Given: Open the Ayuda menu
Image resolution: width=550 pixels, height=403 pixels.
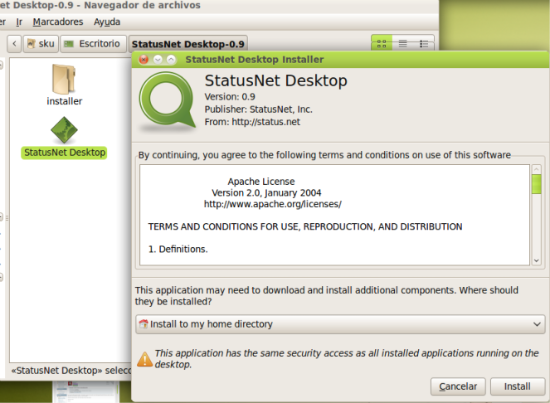Looking at the screenshot, I should pyautogui.click(x=107, y=22).
